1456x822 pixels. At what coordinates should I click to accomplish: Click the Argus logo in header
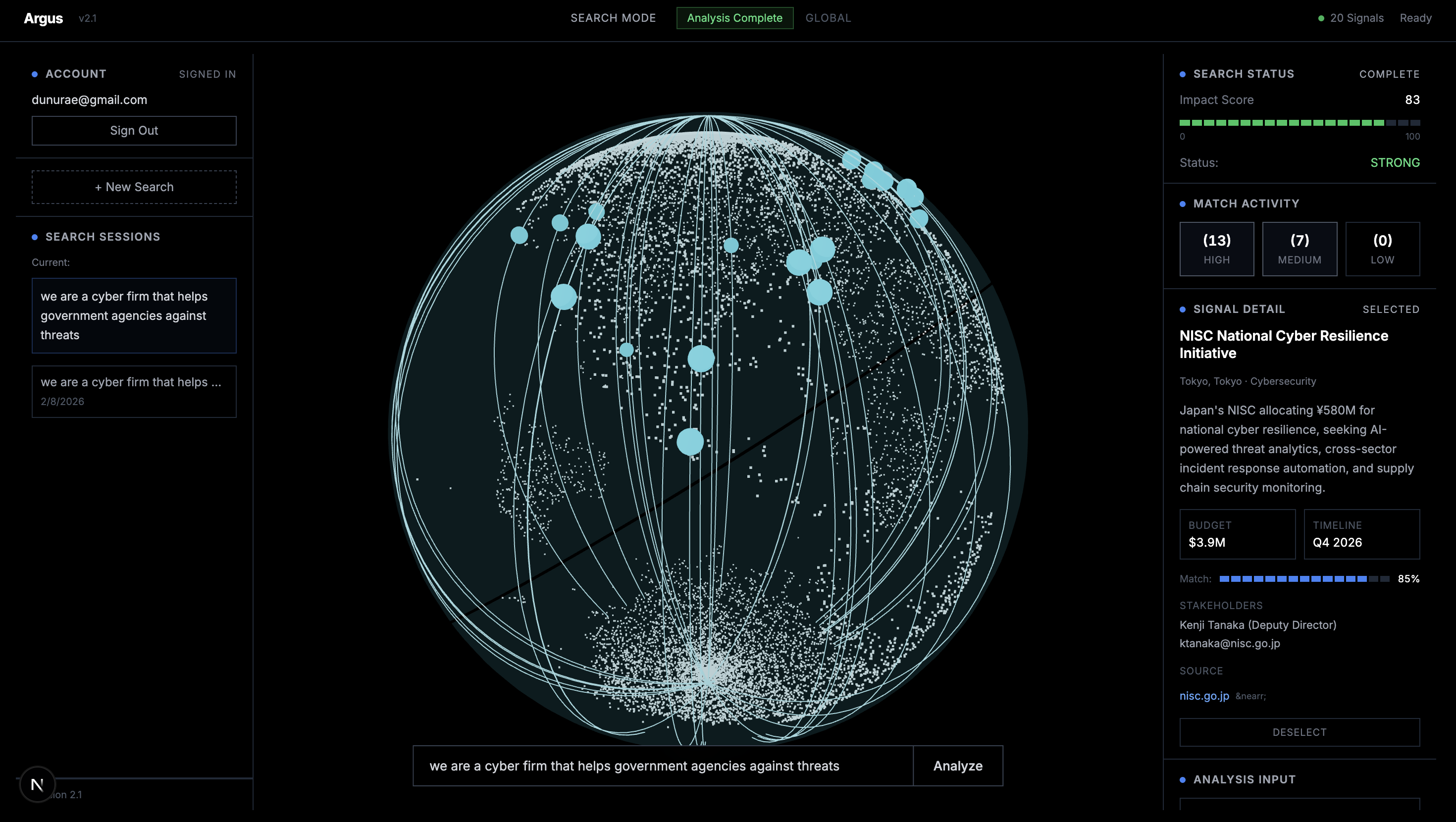click(x=43, y=18)
